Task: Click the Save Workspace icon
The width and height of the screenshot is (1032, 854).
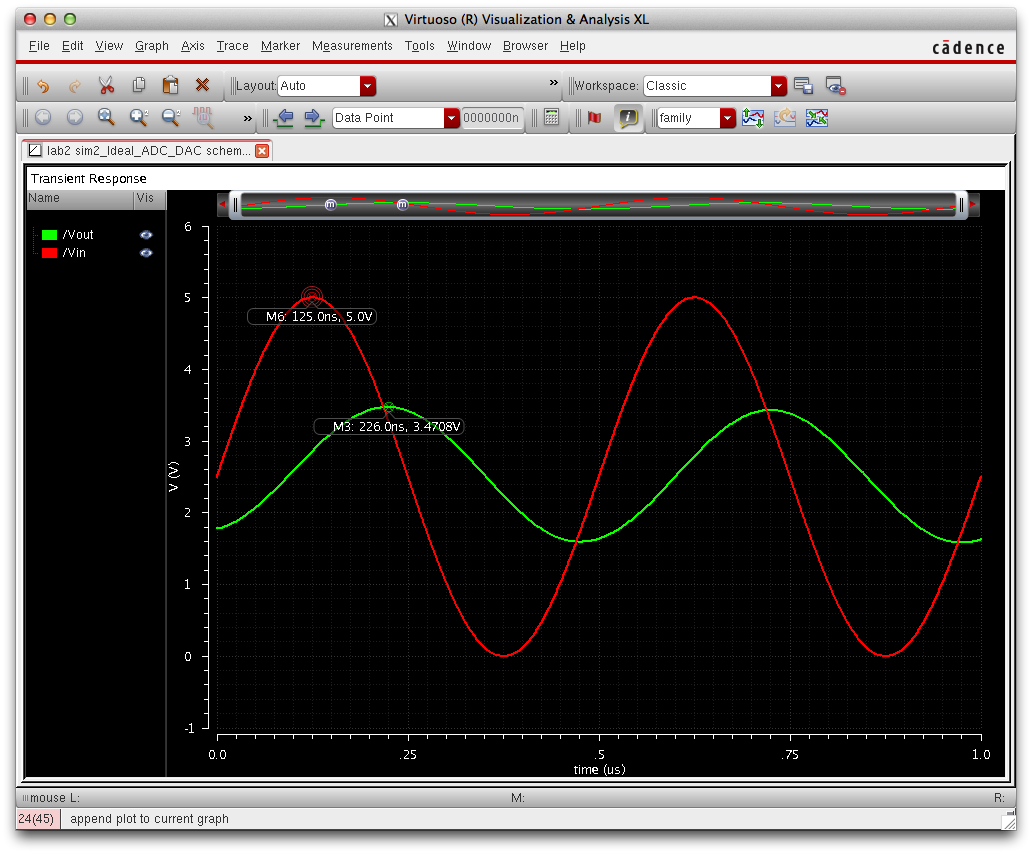Action: (x=803, y=86)
